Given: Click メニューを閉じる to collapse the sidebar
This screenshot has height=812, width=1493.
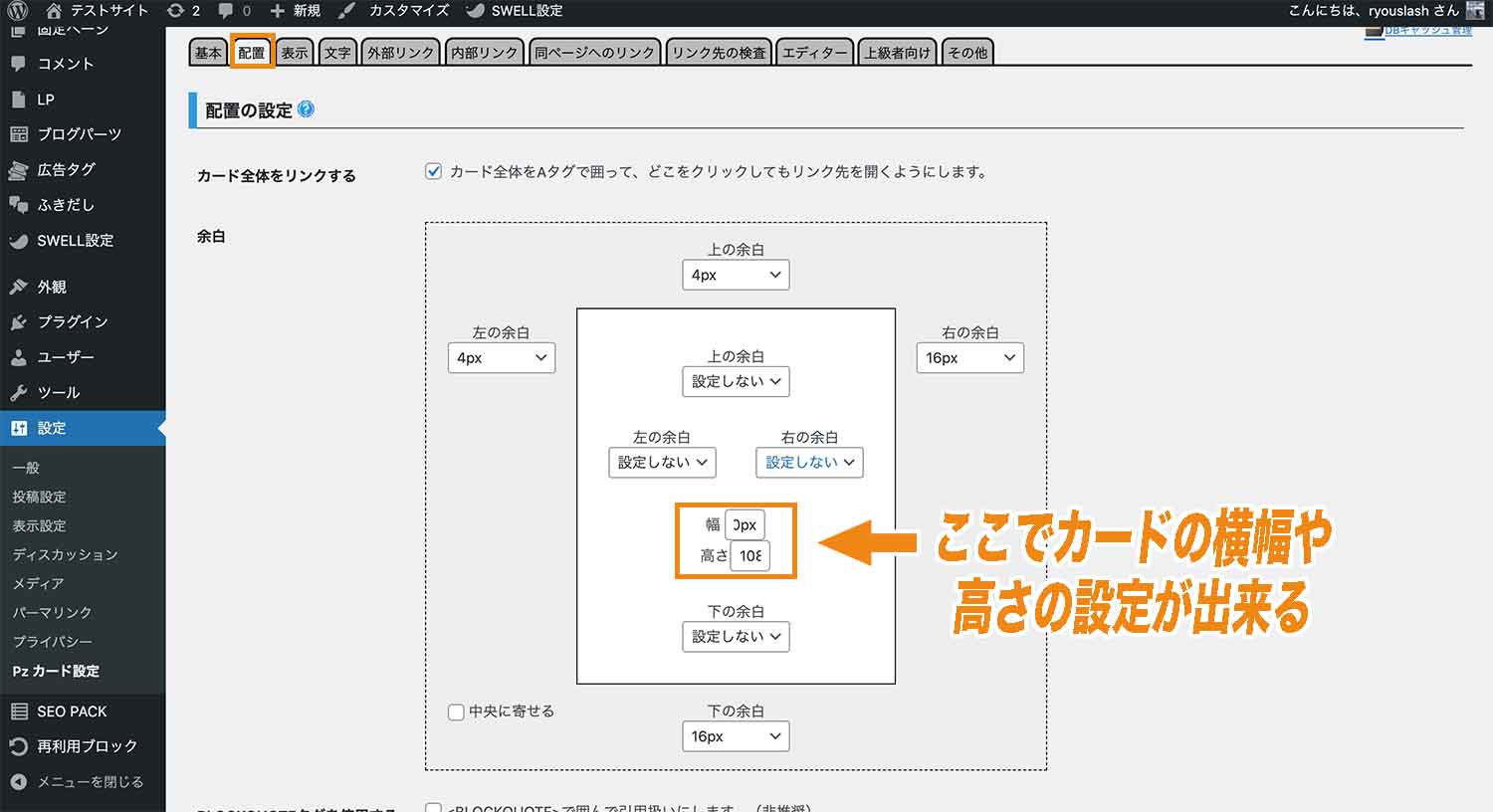Looking at the screenshot, I should (83, 781).
